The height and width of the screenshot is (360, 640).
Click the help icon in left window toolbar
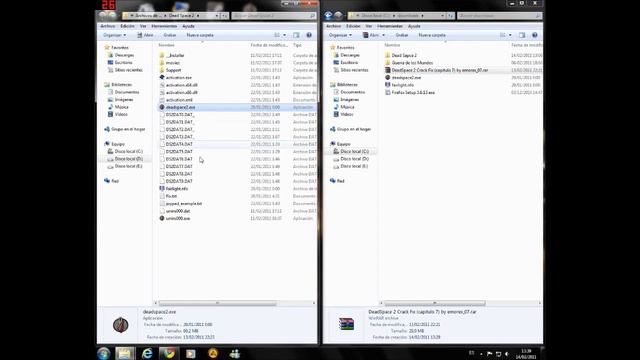(309, 35)
